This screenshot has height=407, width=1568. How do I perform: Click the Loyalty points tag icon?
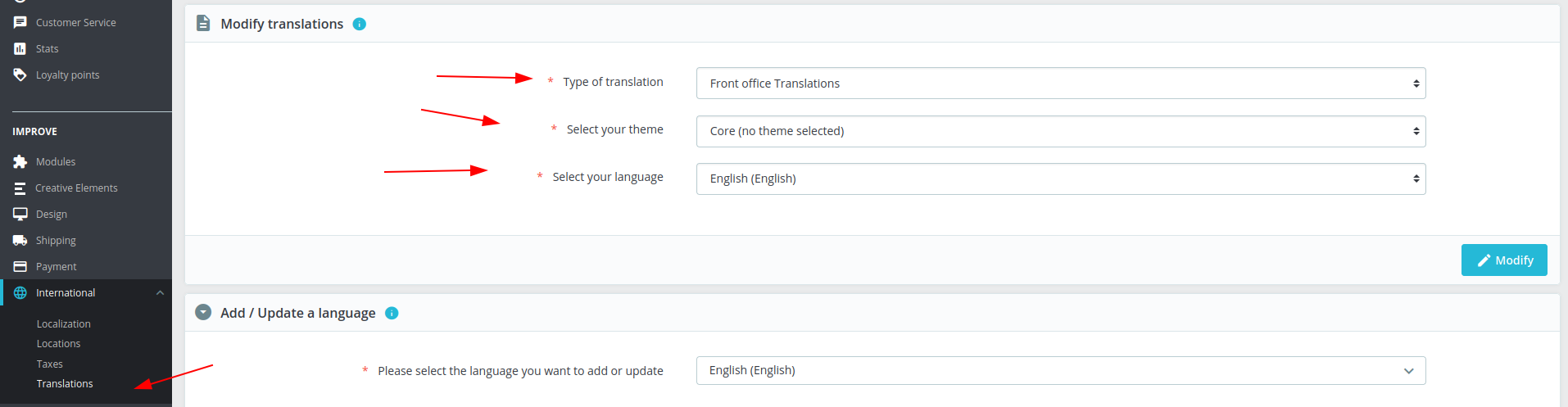[20, 75]
